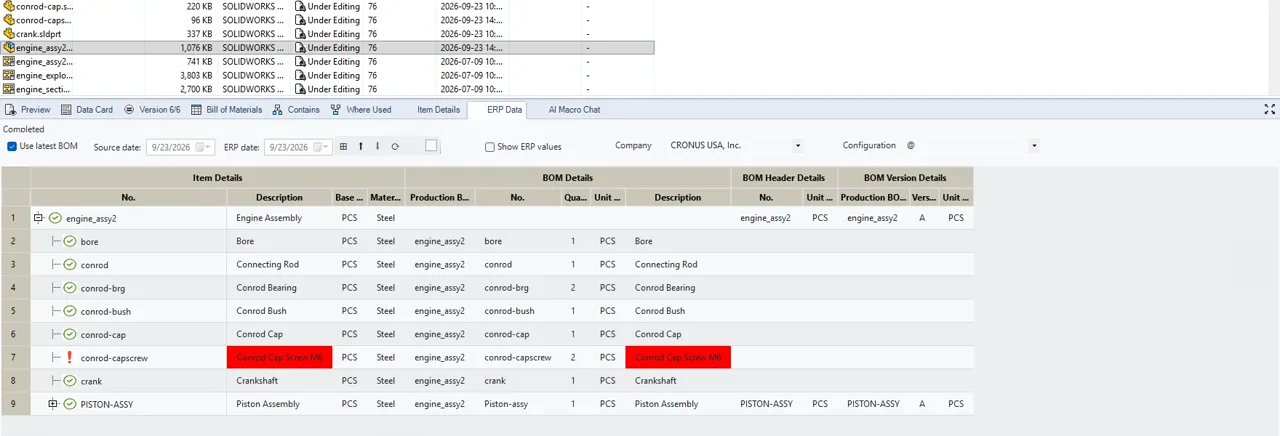Viewport: 1280px width, 436px height.
Task: Click green check status icon for crank
Action: coord(70,381)
